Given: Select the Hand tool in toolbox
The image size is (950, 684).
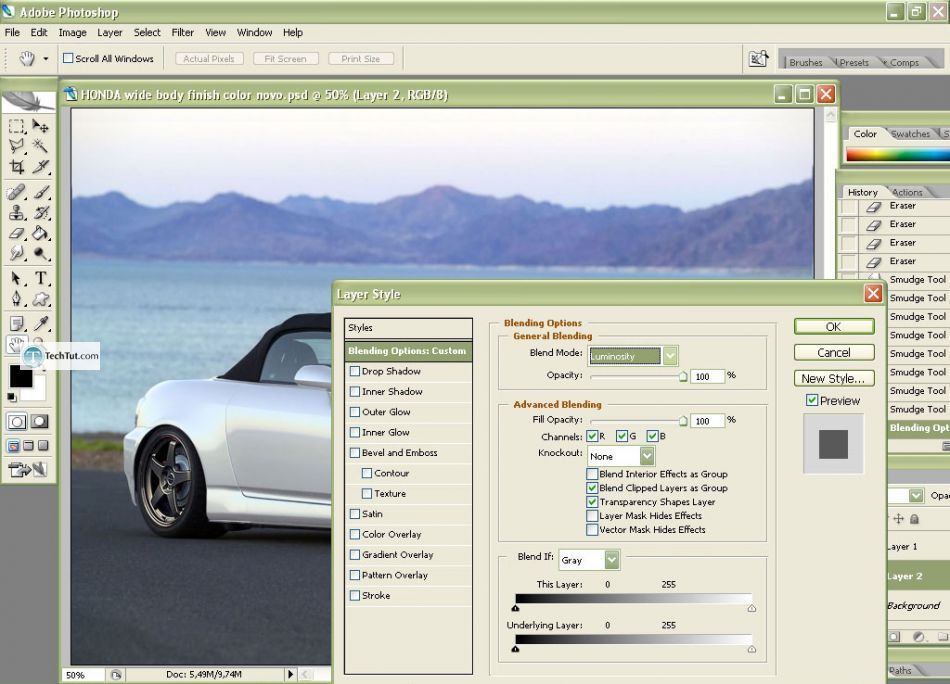Looking at the screenshot, I should pyautogui.click(x=15, y=344).
